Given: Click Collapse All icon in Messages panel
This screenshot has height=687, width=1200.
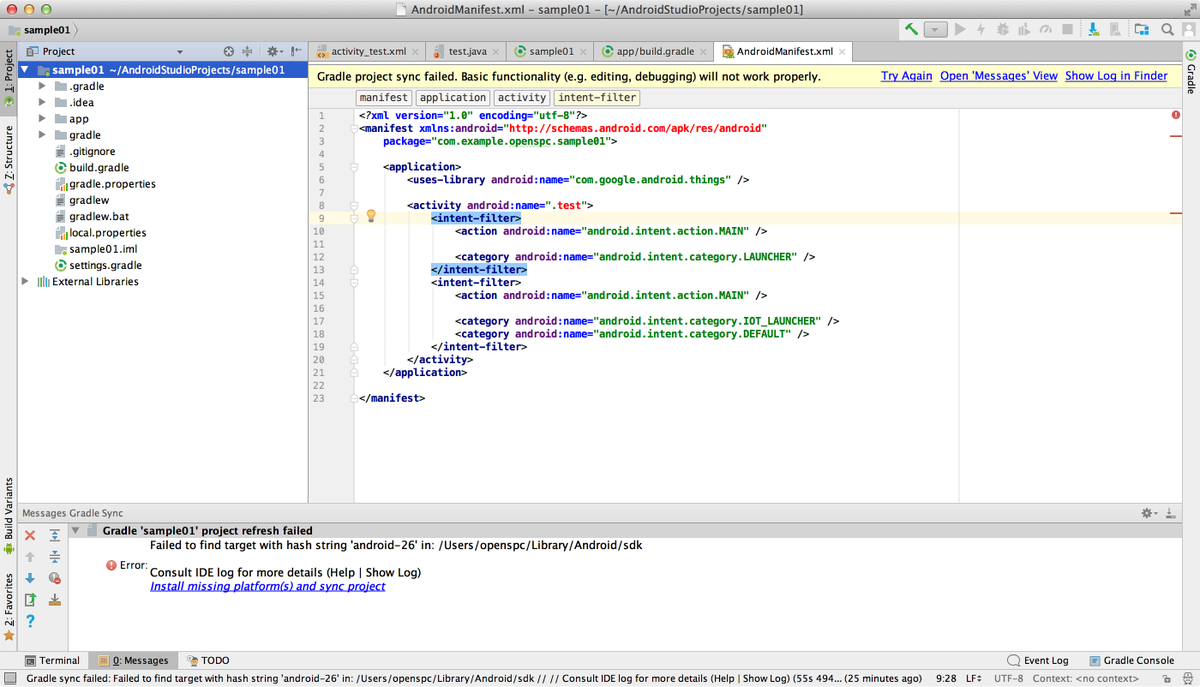Looking at the screenshot, I should pyautogui.click(x=55, y=557).
